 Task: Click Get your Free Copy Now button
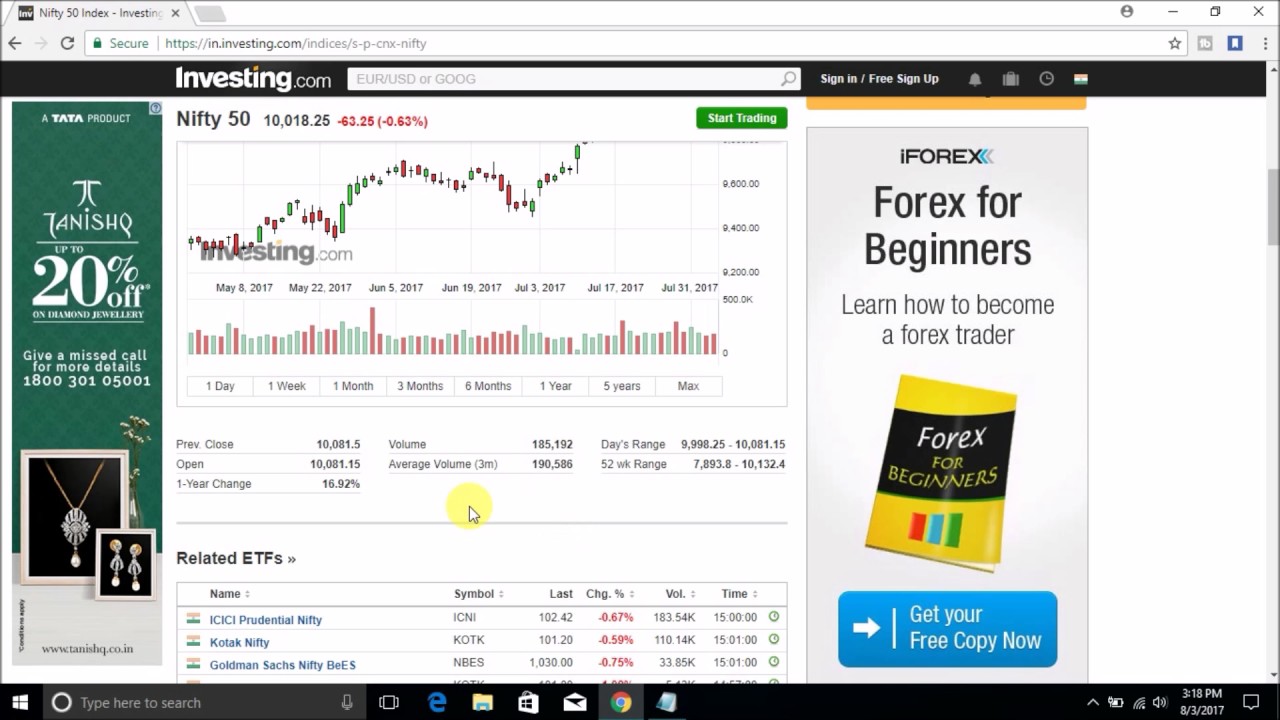[947, 628]
